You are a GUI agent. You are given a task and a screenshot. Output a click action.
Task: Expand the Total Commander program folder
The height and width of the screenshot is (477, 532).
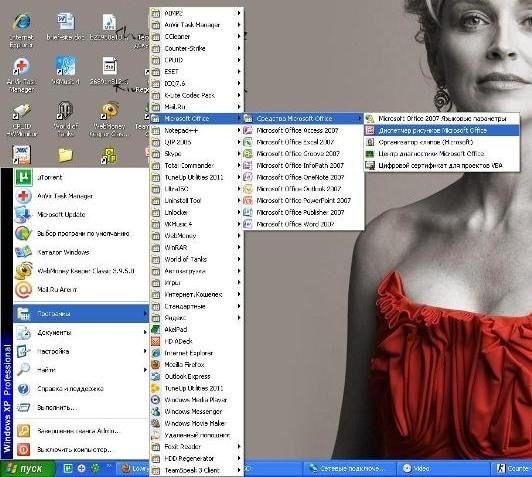[196, 166]
